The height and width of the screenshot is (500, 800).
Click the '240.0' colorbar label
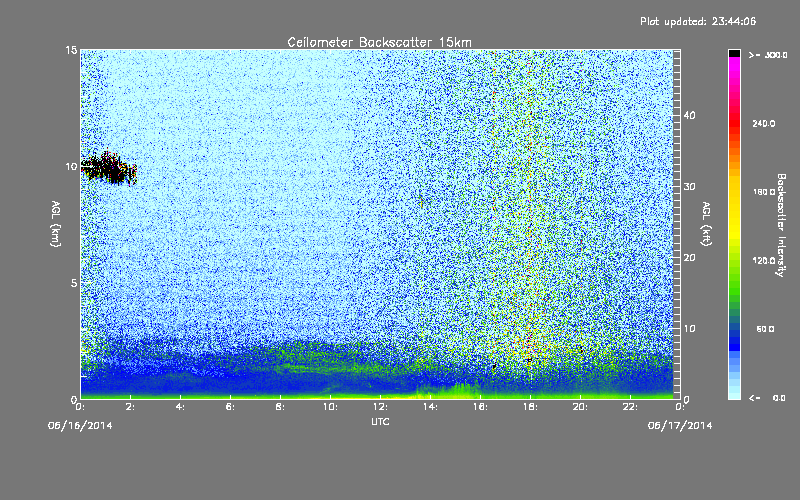(x=764, y=123)
